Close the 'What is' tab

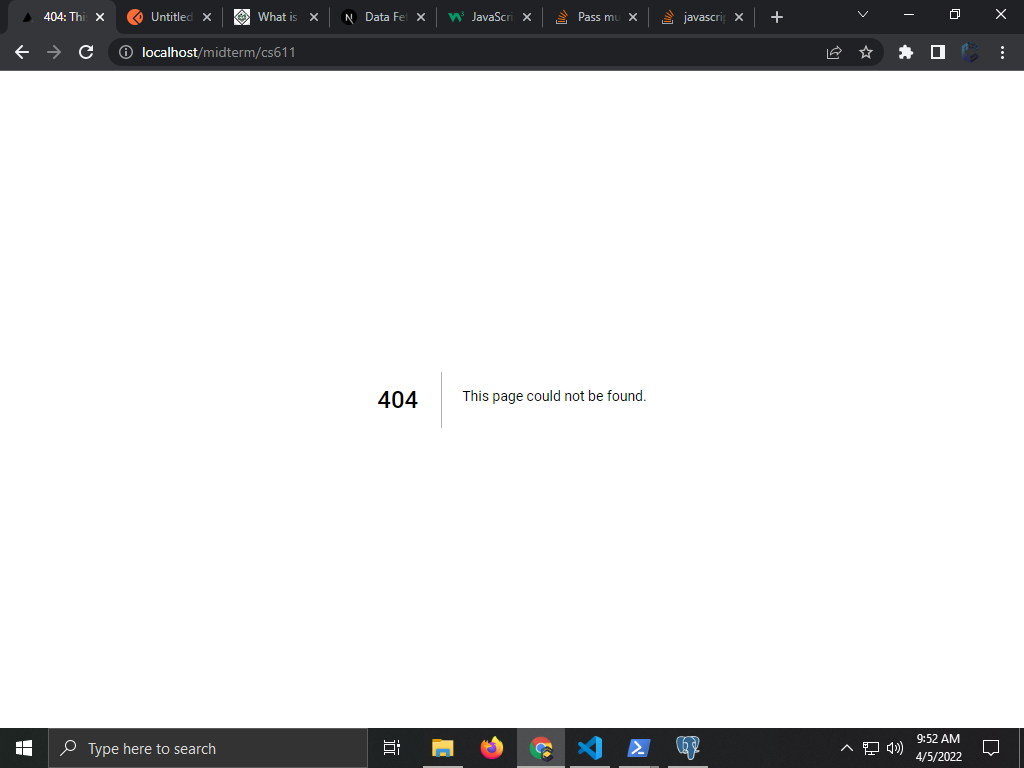pos(314,18)
